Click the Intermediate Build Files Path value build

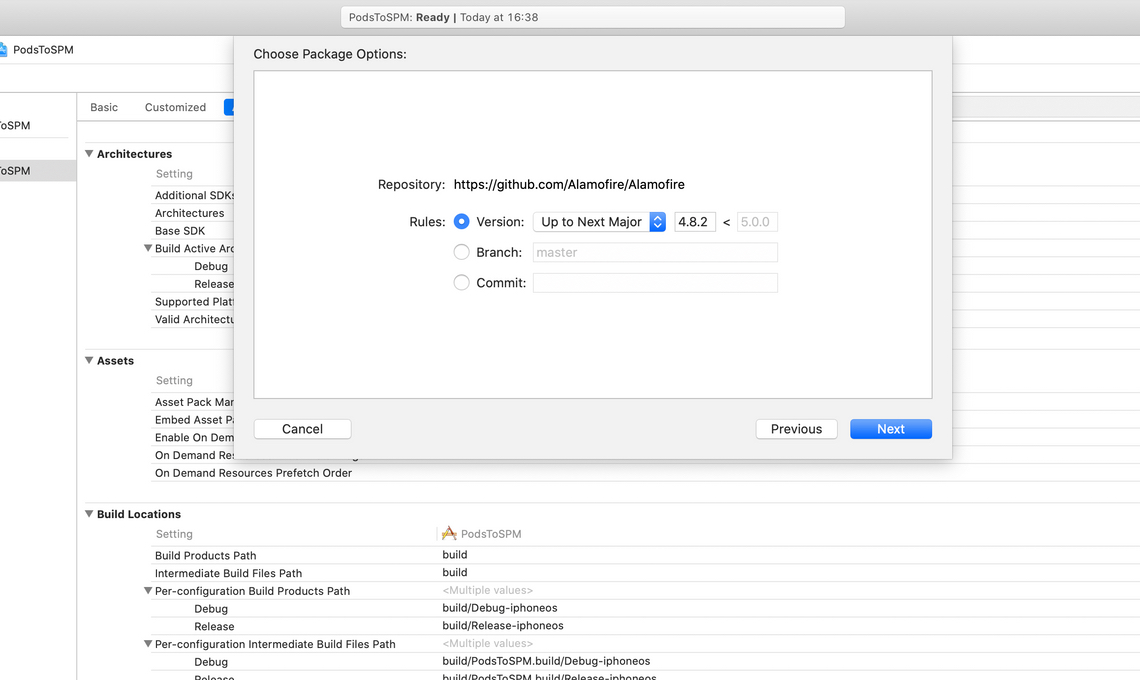tap(455, 572)
